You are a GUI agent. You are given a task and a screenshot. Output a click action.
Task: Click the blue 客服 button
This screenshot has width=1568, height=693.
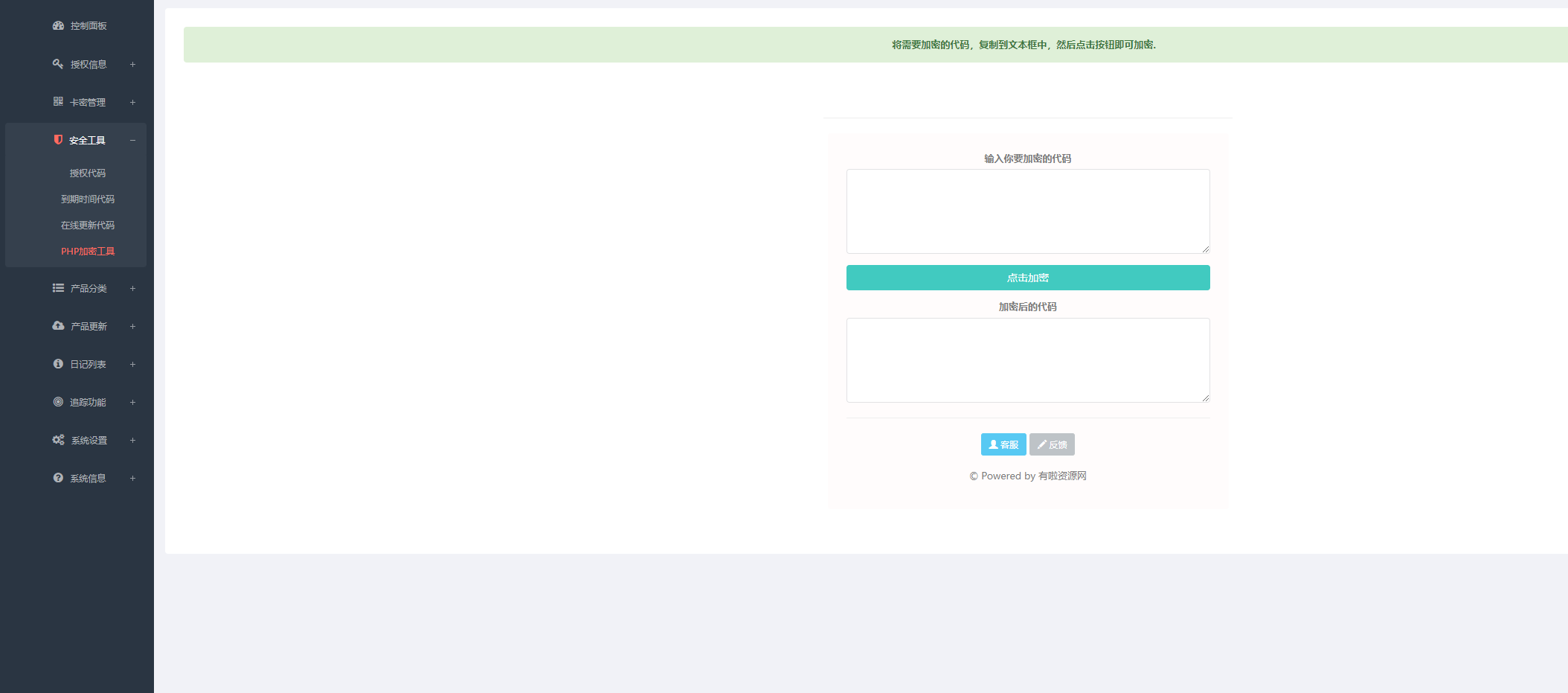(1003, 444)
